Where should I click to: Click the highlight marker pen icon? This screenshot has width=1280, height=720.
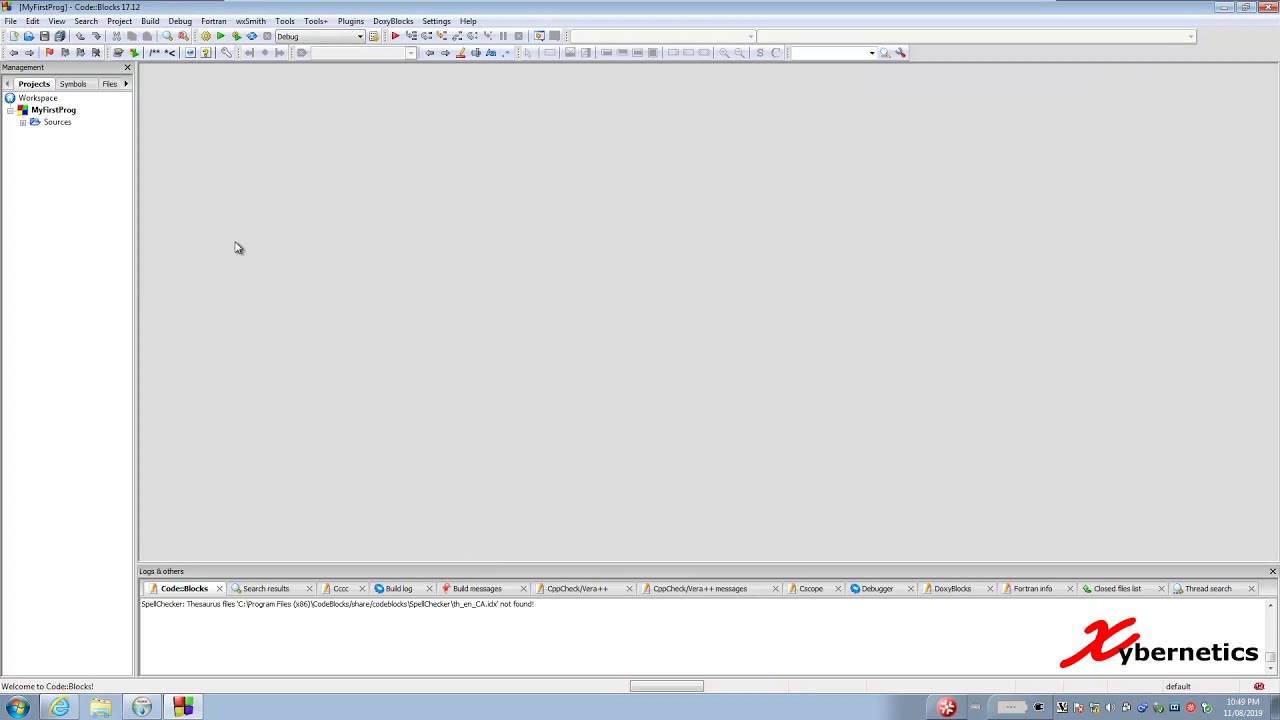pos(460,52)
